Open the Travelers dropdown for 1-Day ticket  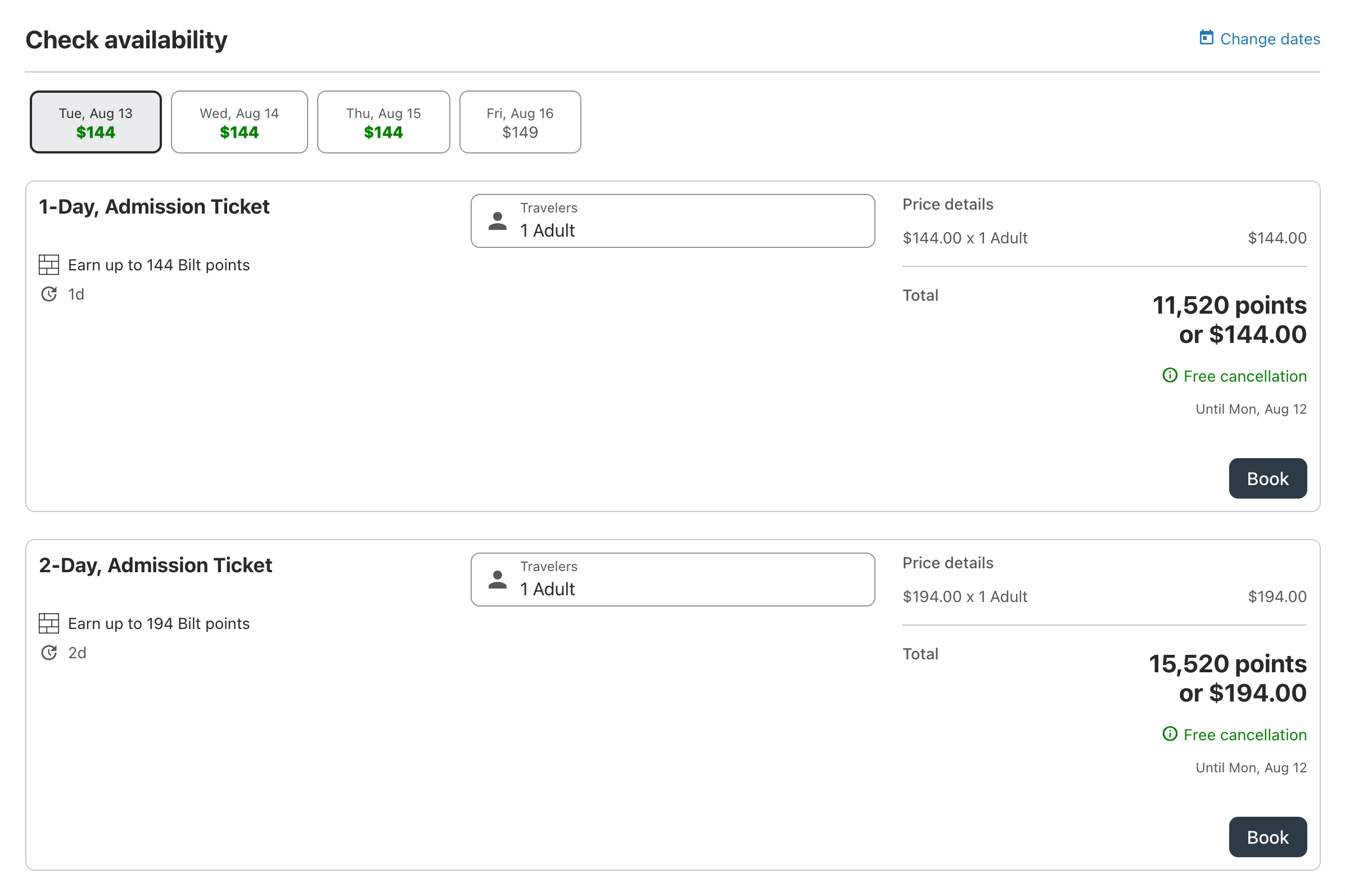click(672, 221)
